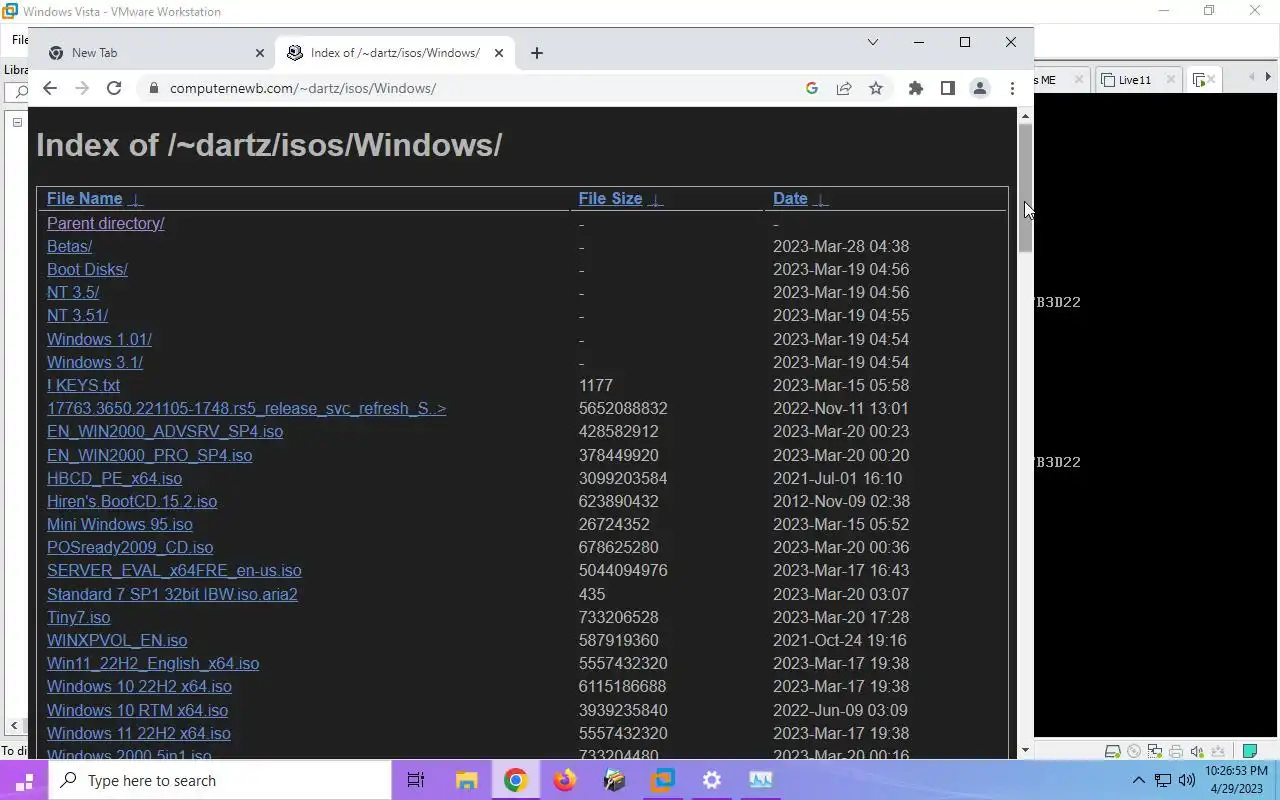Click the page vertical scrollbar thumb

(x=1025, y=188)
